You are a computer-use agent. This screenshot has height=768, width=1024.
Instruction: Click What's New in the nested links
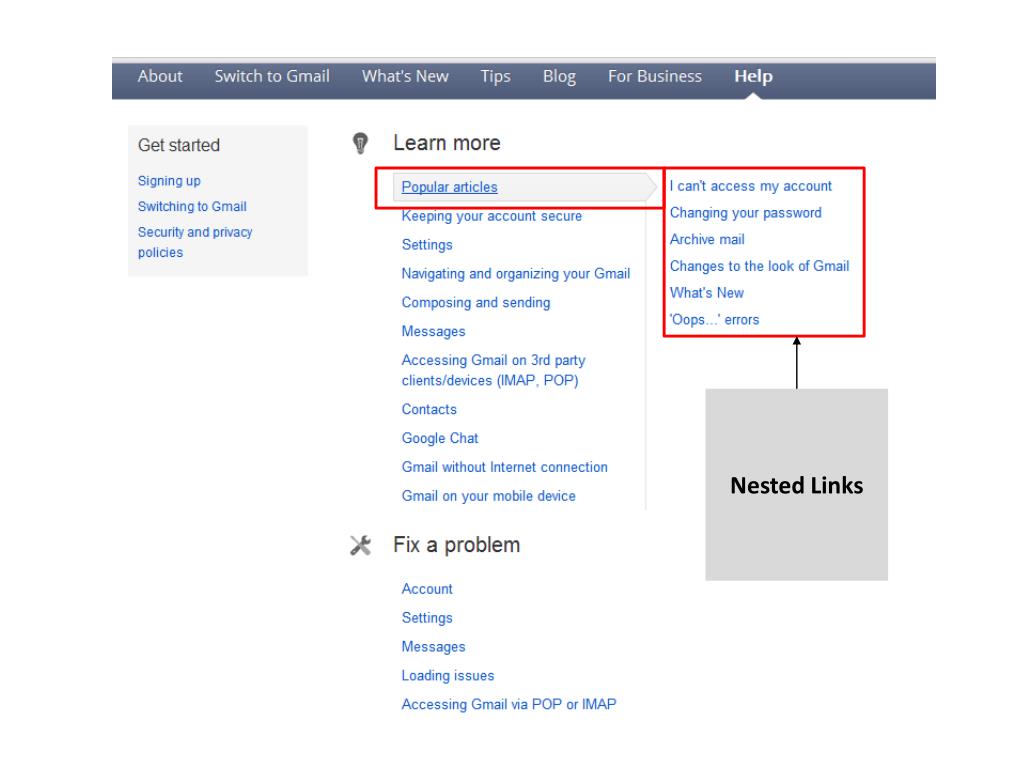click(x=707, y=293)
